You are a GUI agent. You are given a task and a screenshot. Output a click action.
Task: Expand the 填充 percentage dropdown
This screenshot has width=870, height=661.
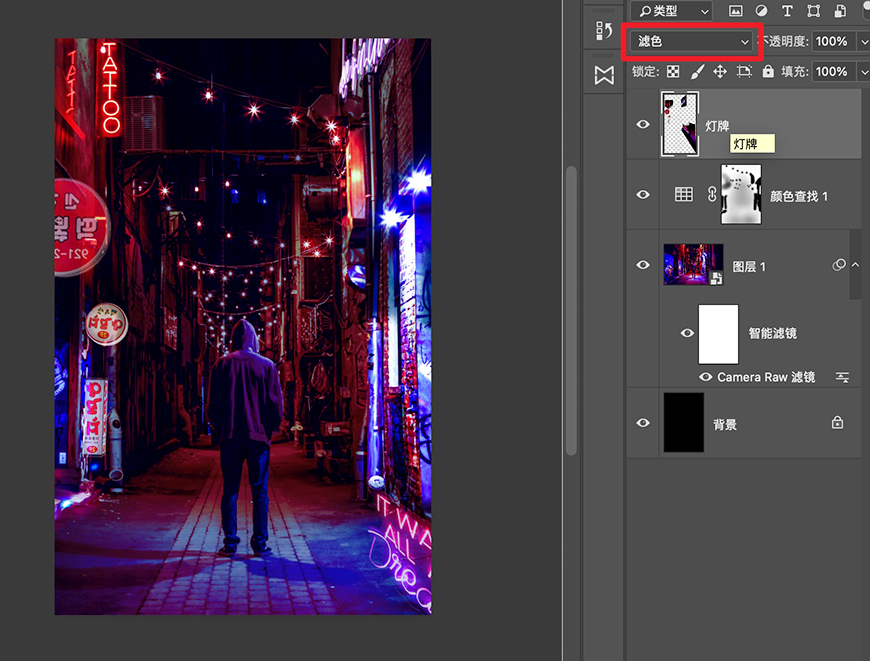click(x=864, y=71)
